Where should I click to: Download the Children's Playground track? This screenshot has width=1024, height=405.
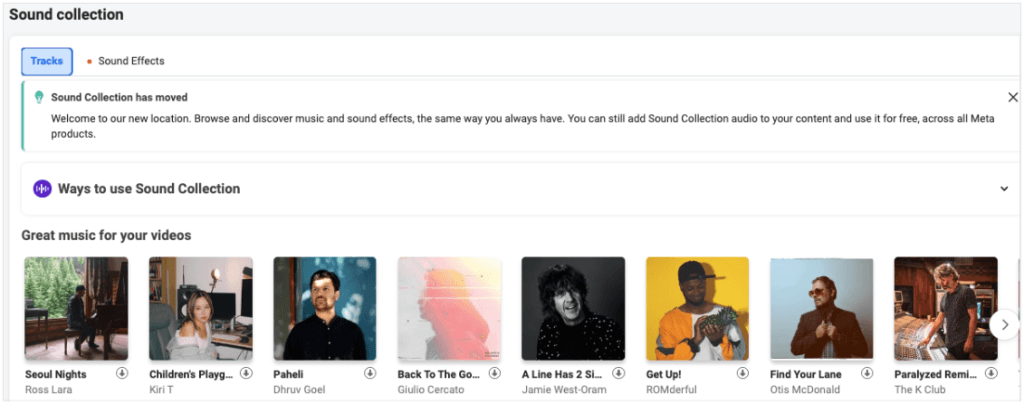click(246, 373)
